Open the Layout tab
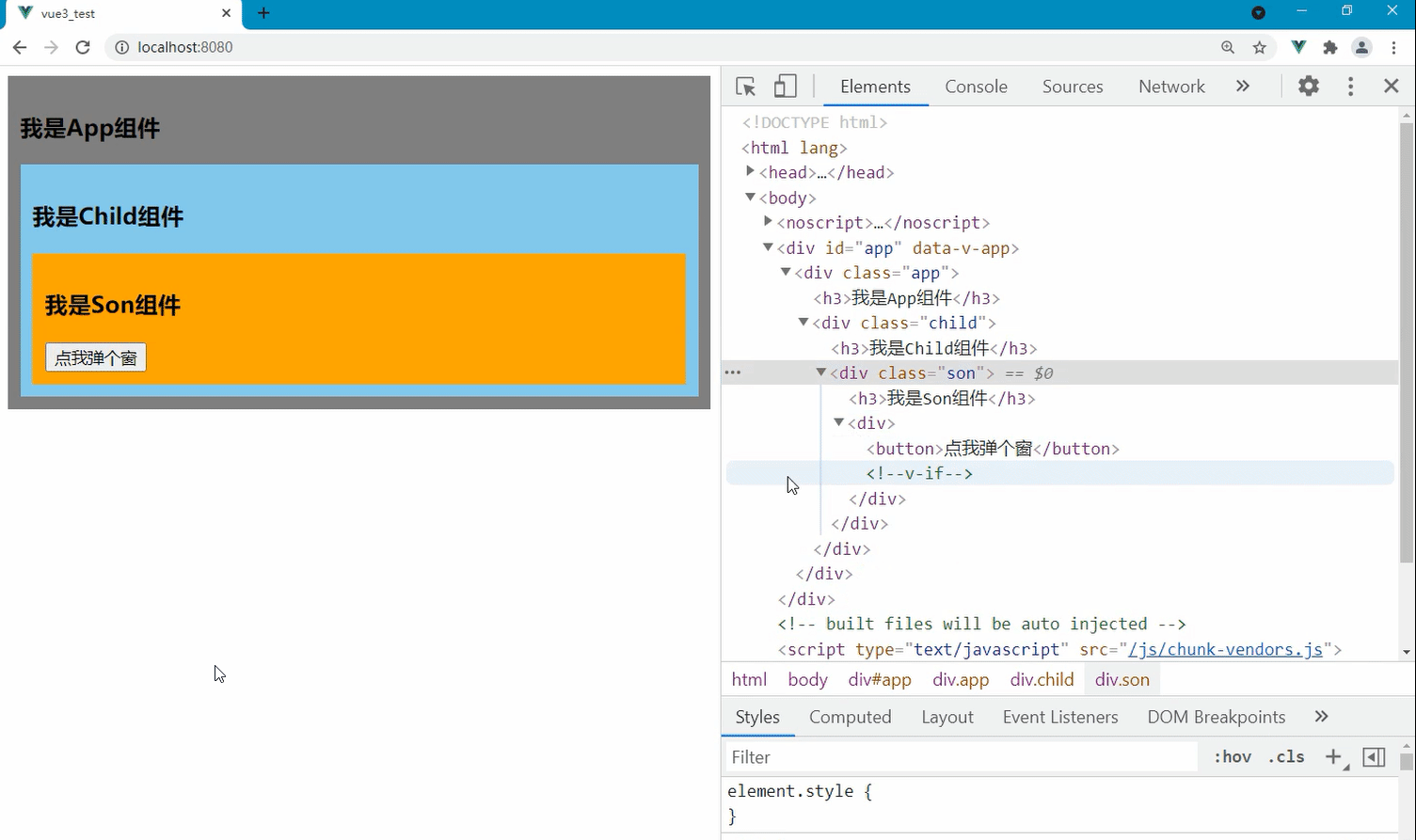Screen dimensions: 1416x840 coord(947,717)
